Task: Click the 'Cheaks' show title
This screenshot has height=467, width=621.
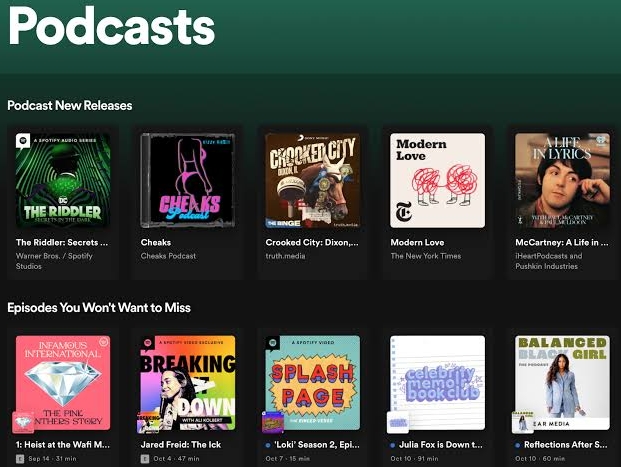Action: click(156, 242)
